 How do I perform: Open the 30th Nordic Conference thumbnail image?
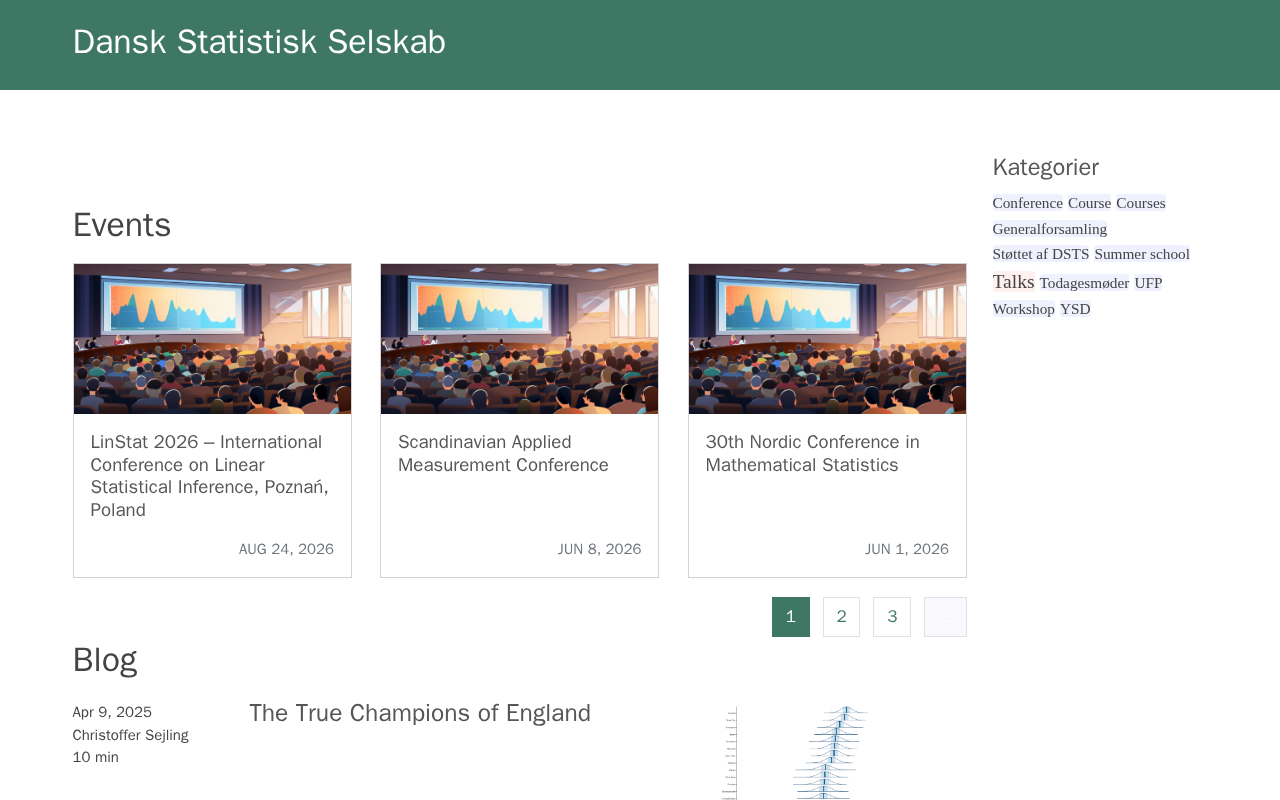pos(827,339)
